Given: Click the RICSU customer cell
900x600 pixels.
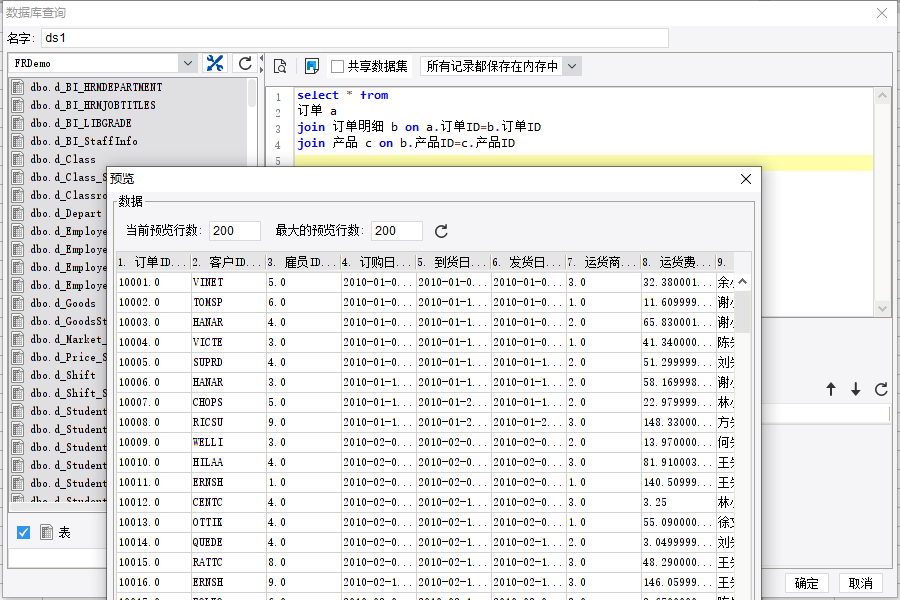Looking at the screenshot, I should (x=228, y=423).
